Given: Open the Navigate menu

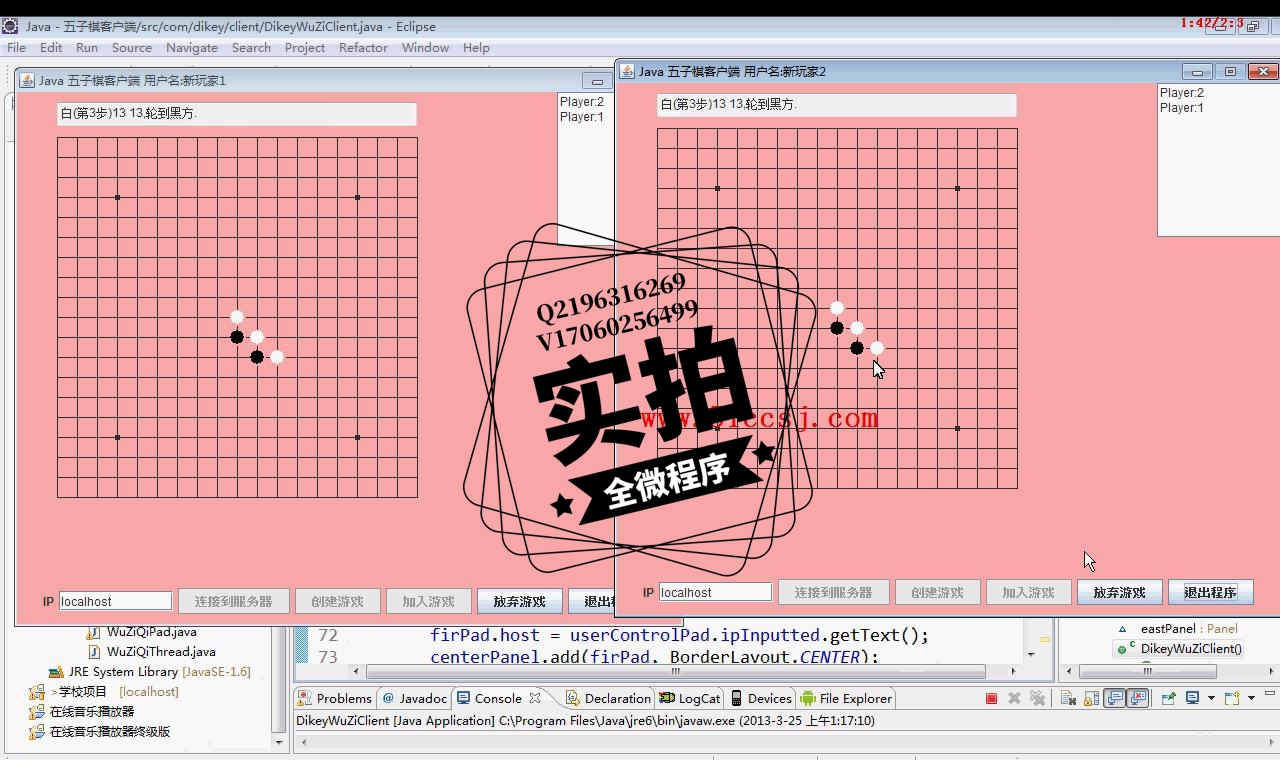Looking at the screenshot, I should (192, 47).
